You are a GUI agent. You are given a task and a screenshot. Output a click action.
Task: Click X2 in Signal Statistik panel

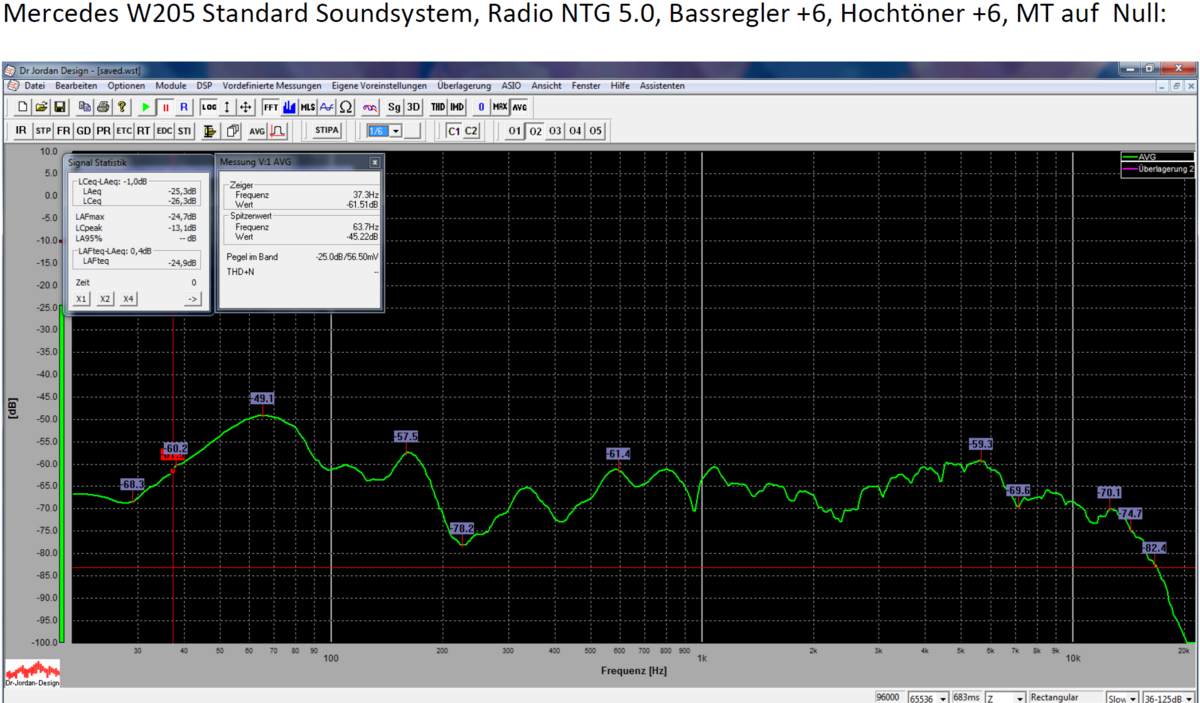[105, 299]
